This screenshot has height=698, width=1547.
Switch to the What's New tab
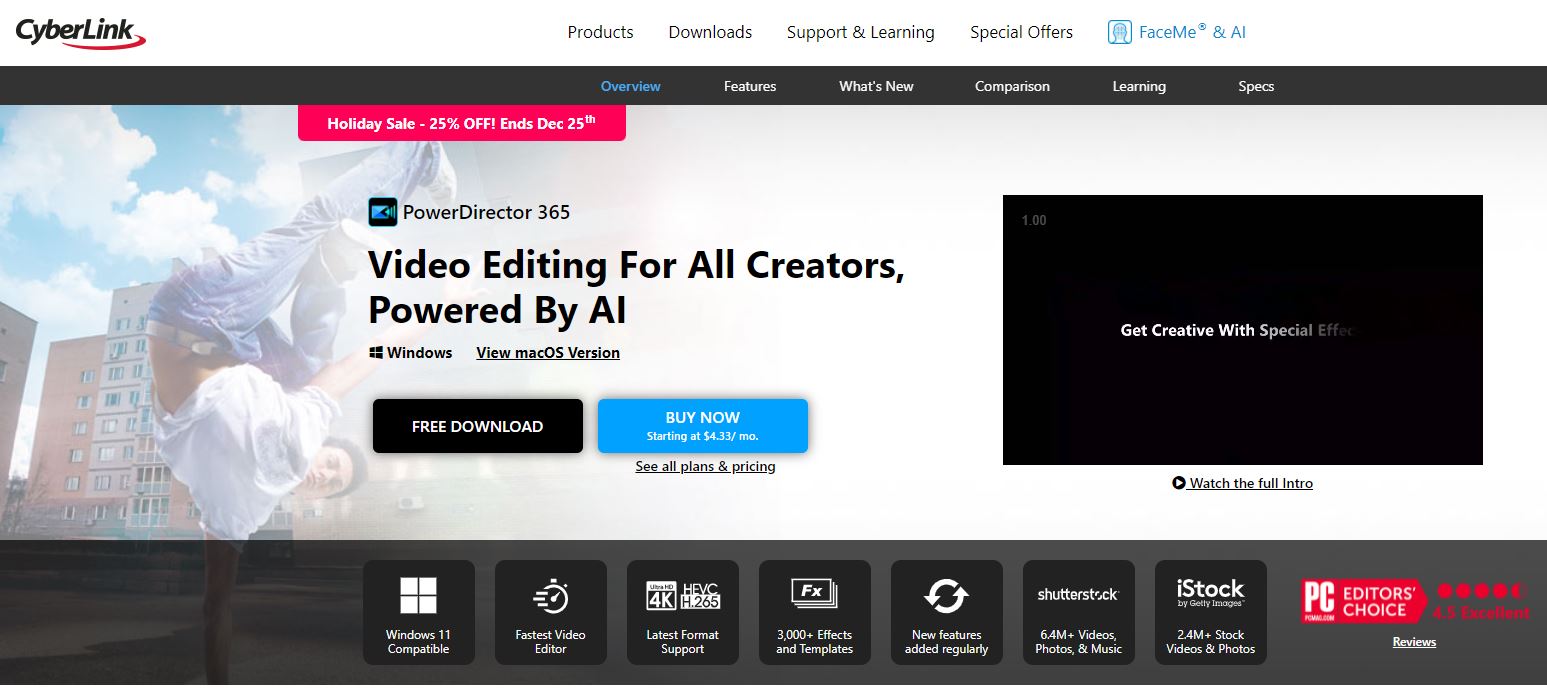point(876,86)
